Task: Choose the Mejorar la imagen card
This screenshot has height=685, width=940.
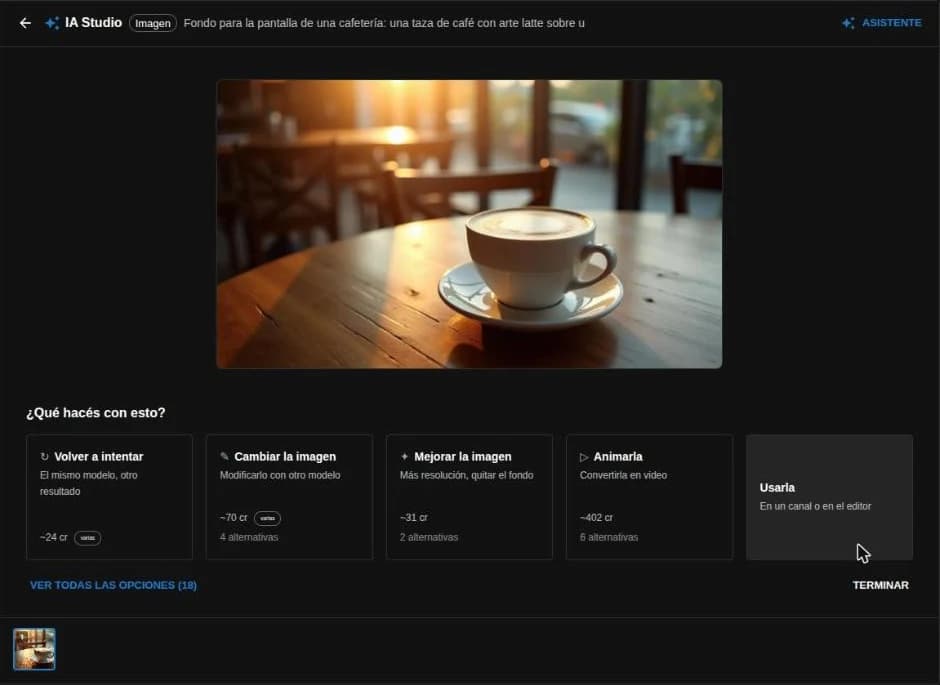Action: (x=469, y=497)
